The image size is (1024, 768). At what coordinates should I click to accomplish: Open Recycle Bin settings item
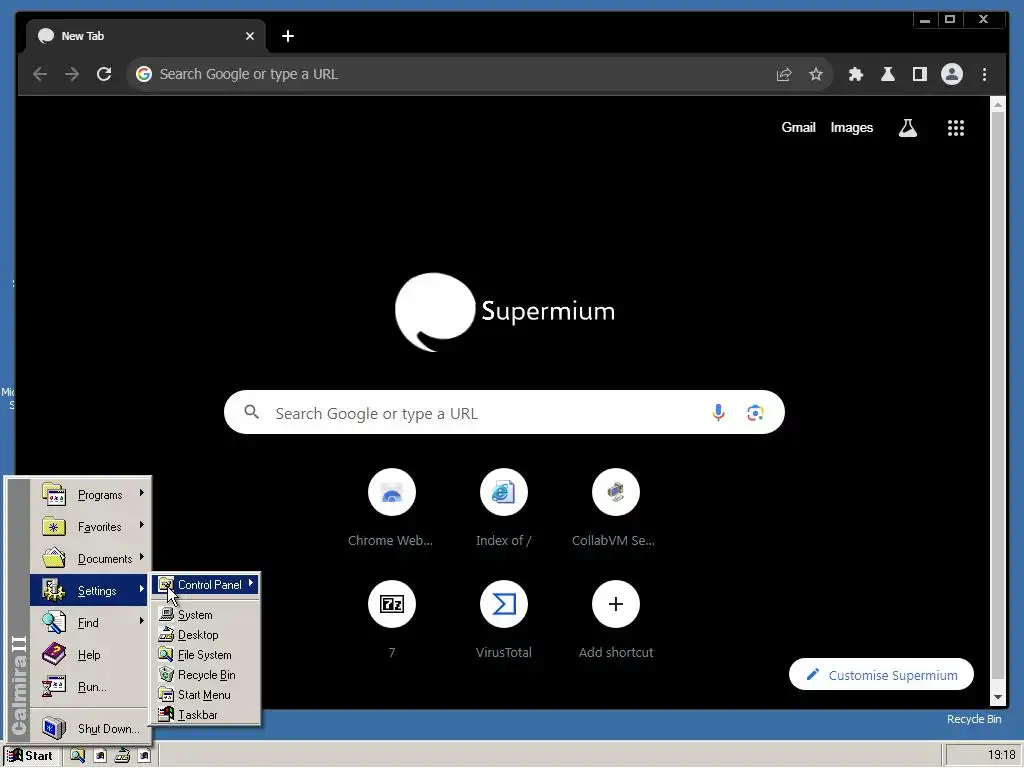click(206, 675)
